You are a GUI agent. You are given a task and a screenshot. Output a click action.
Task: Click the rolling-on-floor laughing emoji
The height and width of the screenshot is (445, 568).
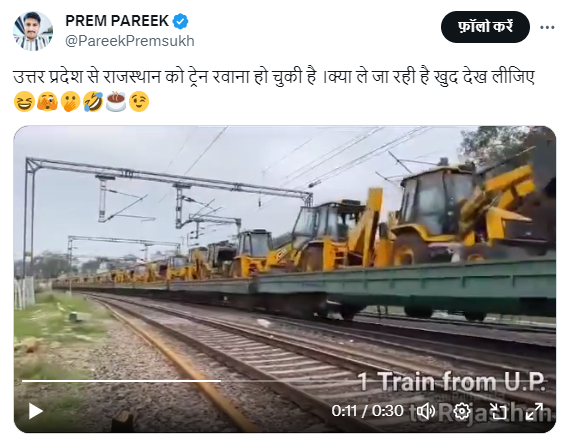[x=93, y=102]
